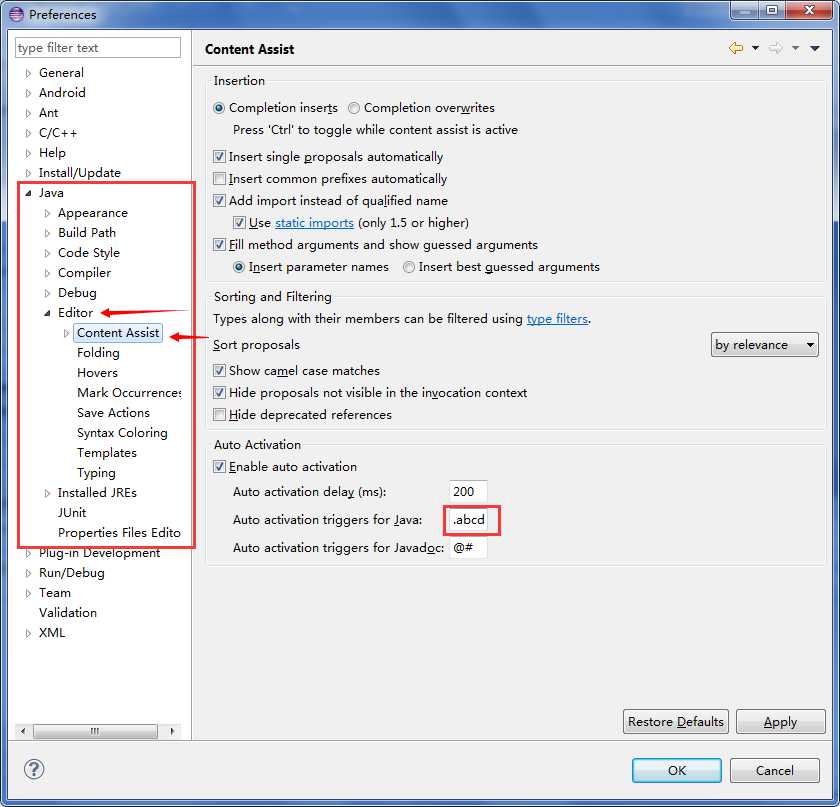Focus the type filter text field
This screenshot has width=840, height=807.
[x=98, y=47]
